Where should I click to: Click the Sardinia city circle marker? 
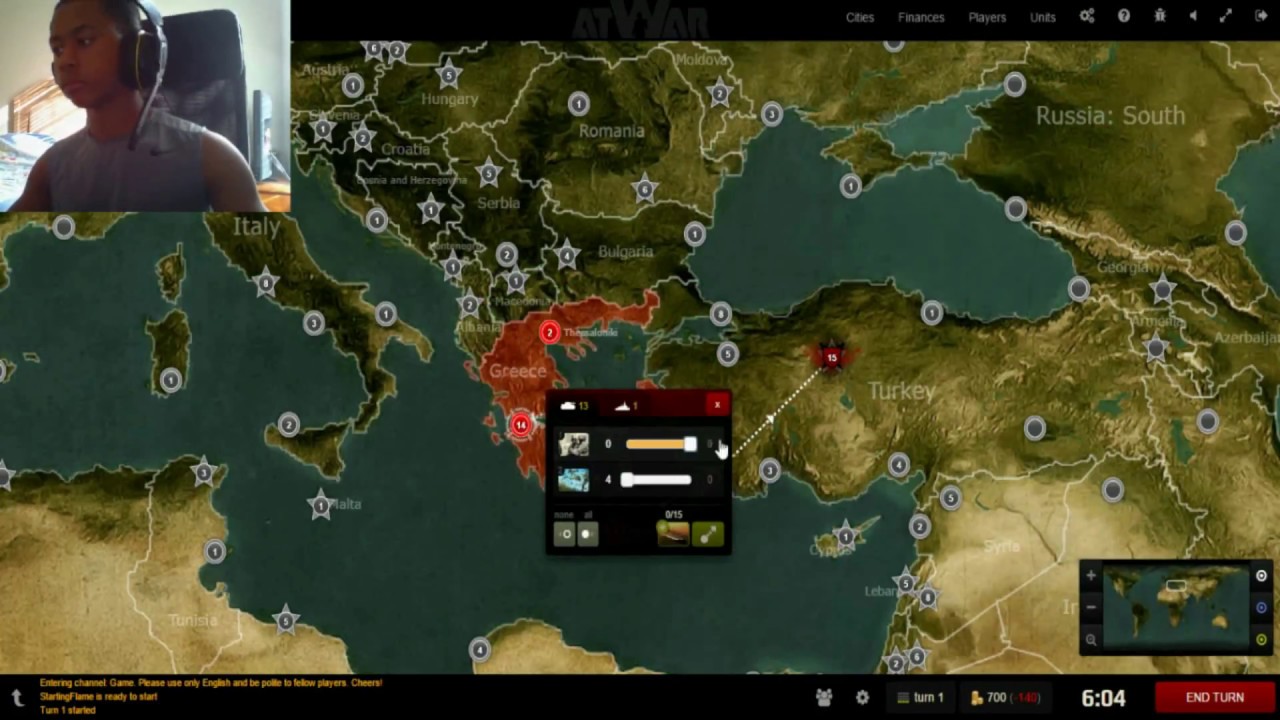click(x=171, y=380)
